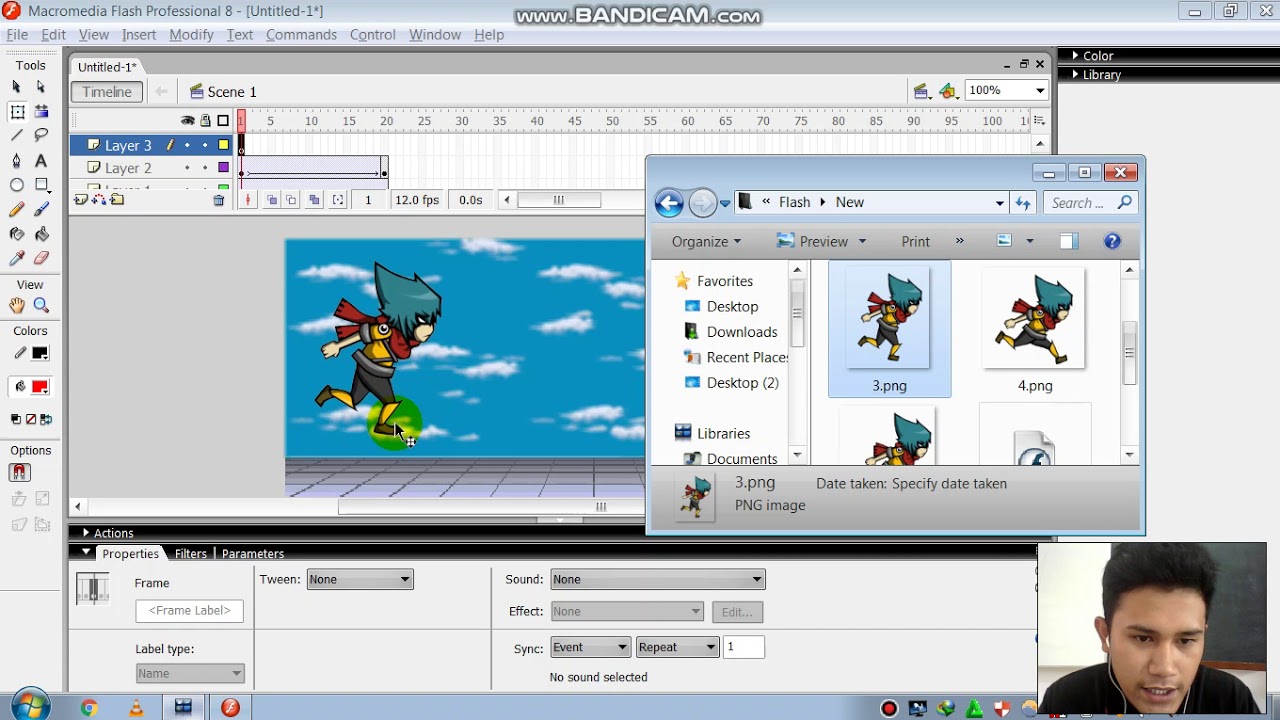
Task: Open the Tween dropdown
Action: point(360,579)
